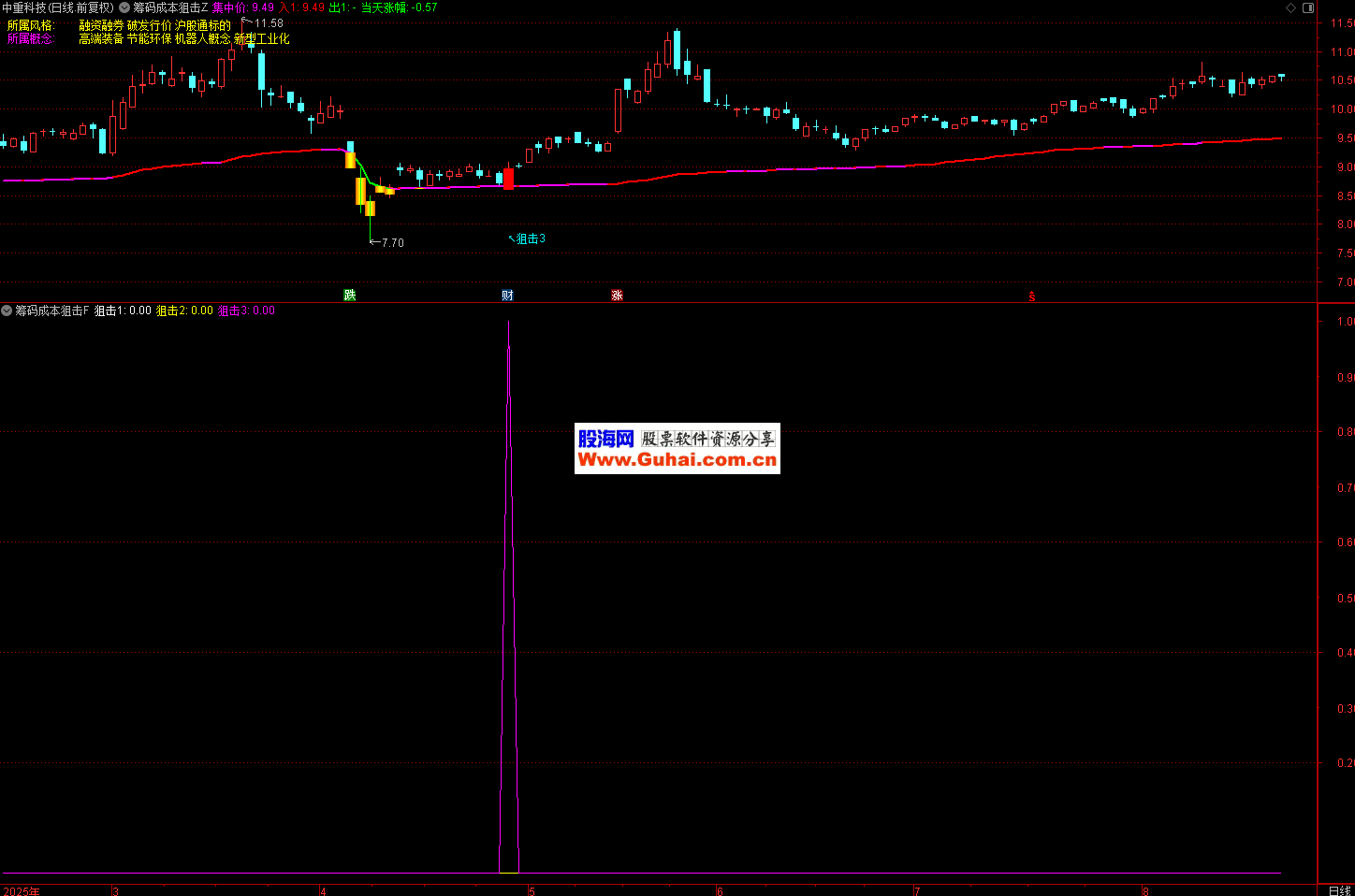This screenshot has height=896, width=1355.
Task: Open the 筹码成本狙击F indicator dropdown arrow
Action: pyautogui.click(x=7, y=311)
